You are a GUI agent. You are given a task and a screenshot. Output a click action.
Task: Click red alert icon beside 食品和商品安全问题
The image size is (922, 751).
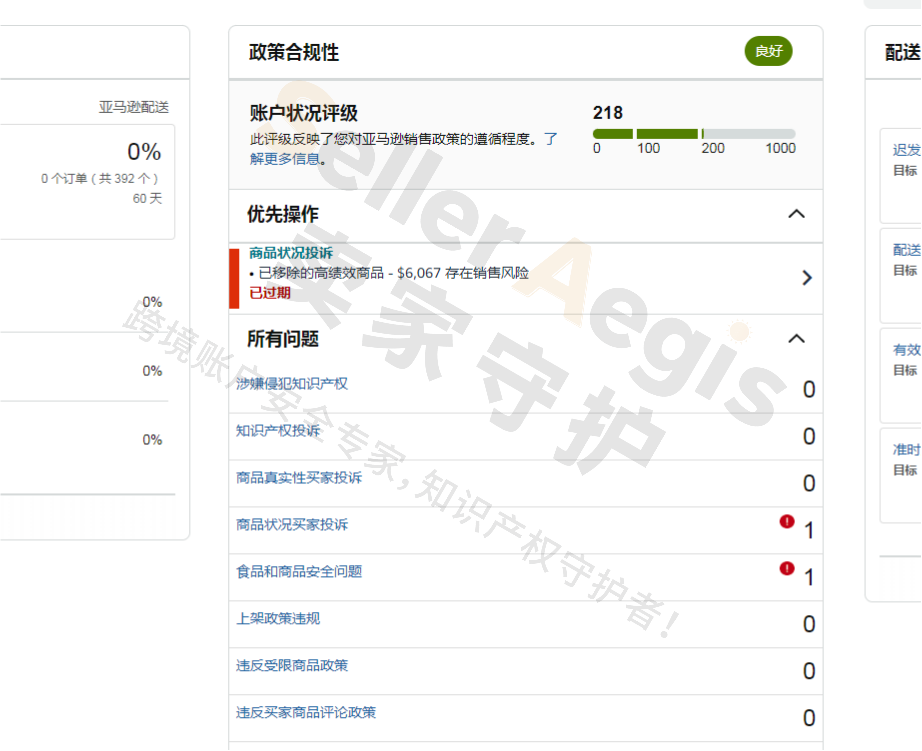pyautogui.click(x=787, y=569)
